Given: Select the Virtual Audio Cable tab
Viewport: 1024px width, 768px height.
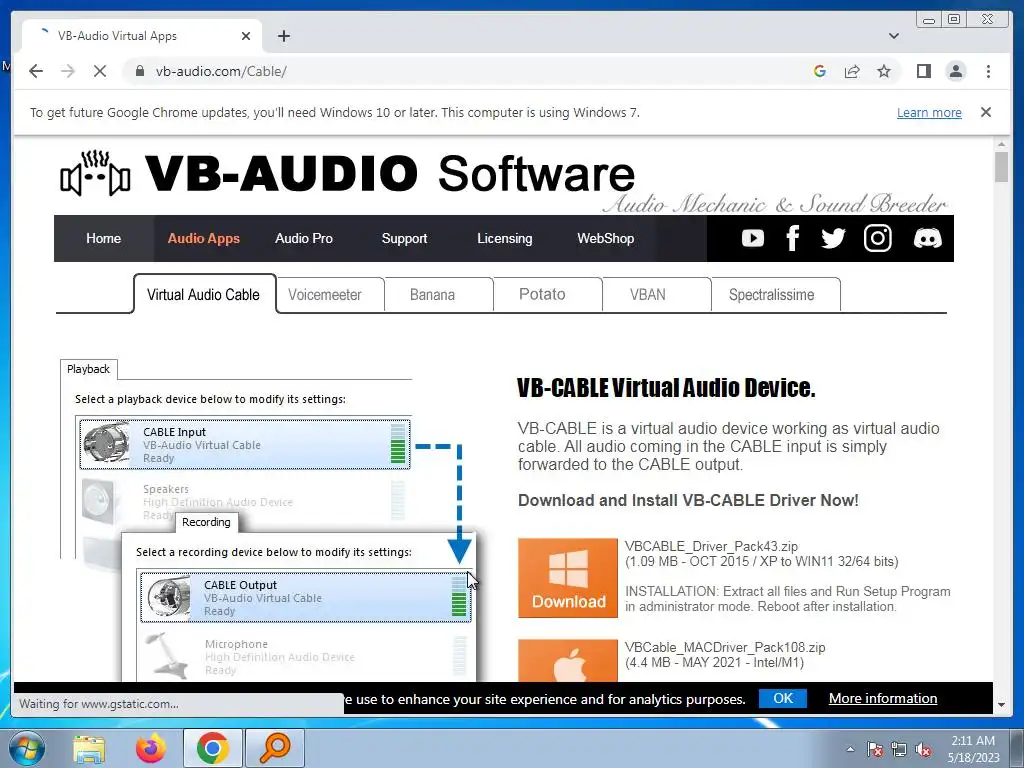Looking at the screenshot, I should [204, 295].
